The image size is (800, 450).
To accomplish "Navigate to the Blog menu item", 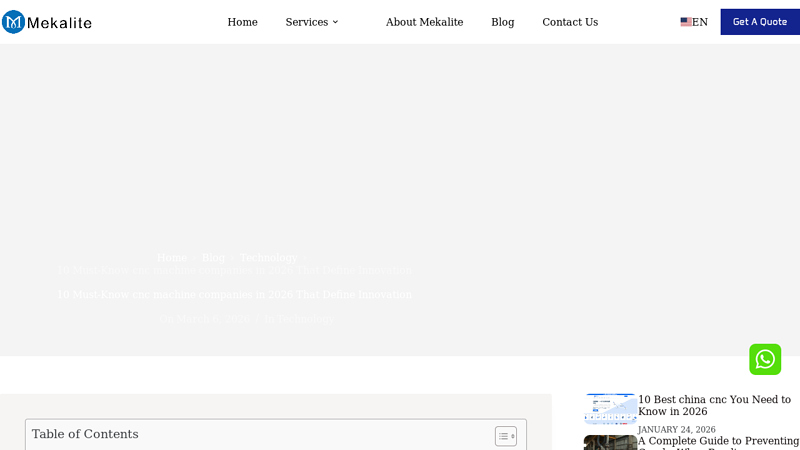I will (x=502, y=22).
